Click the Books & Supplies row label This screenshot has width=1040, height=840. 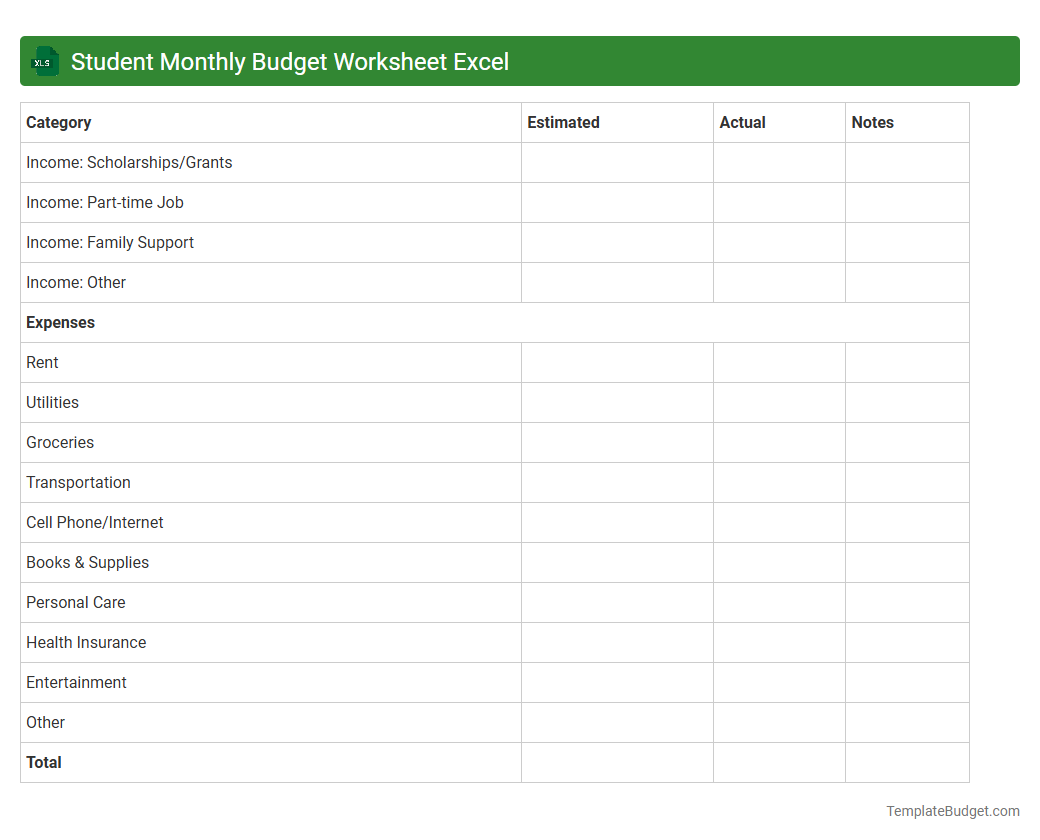[x=87, y=562]
